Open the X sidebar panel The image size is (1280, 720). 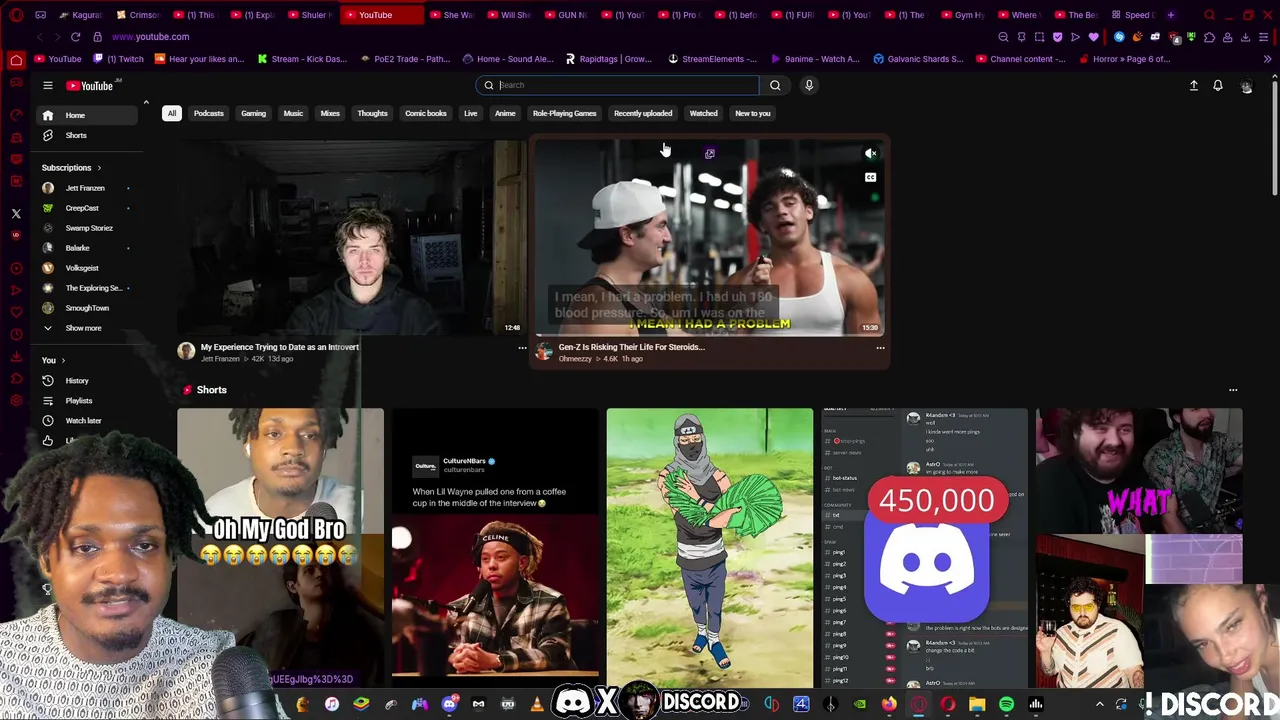coord(16,213)
